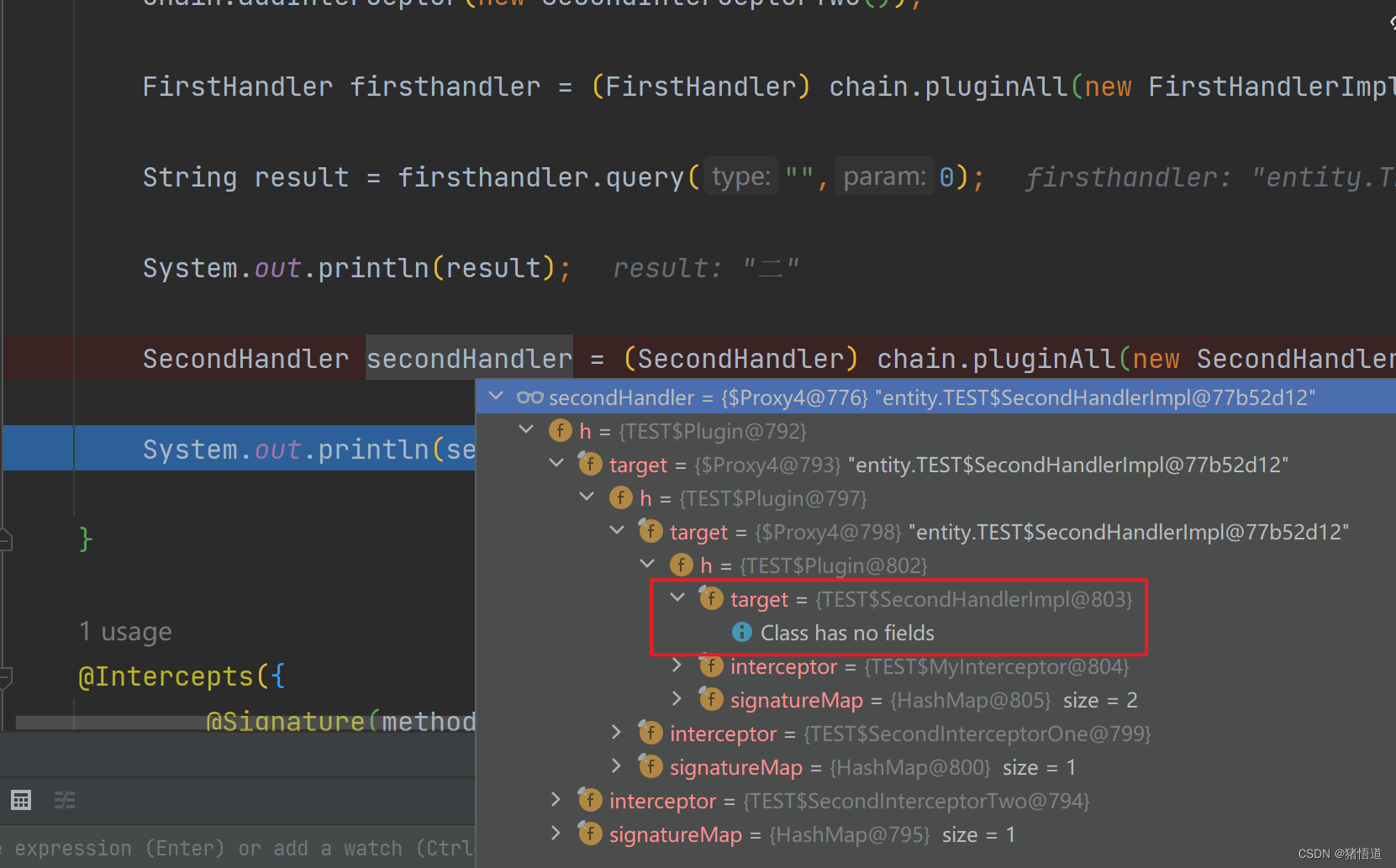Click the @Signature annotation text
1396x868 pixels.
(x=285, y=721)
